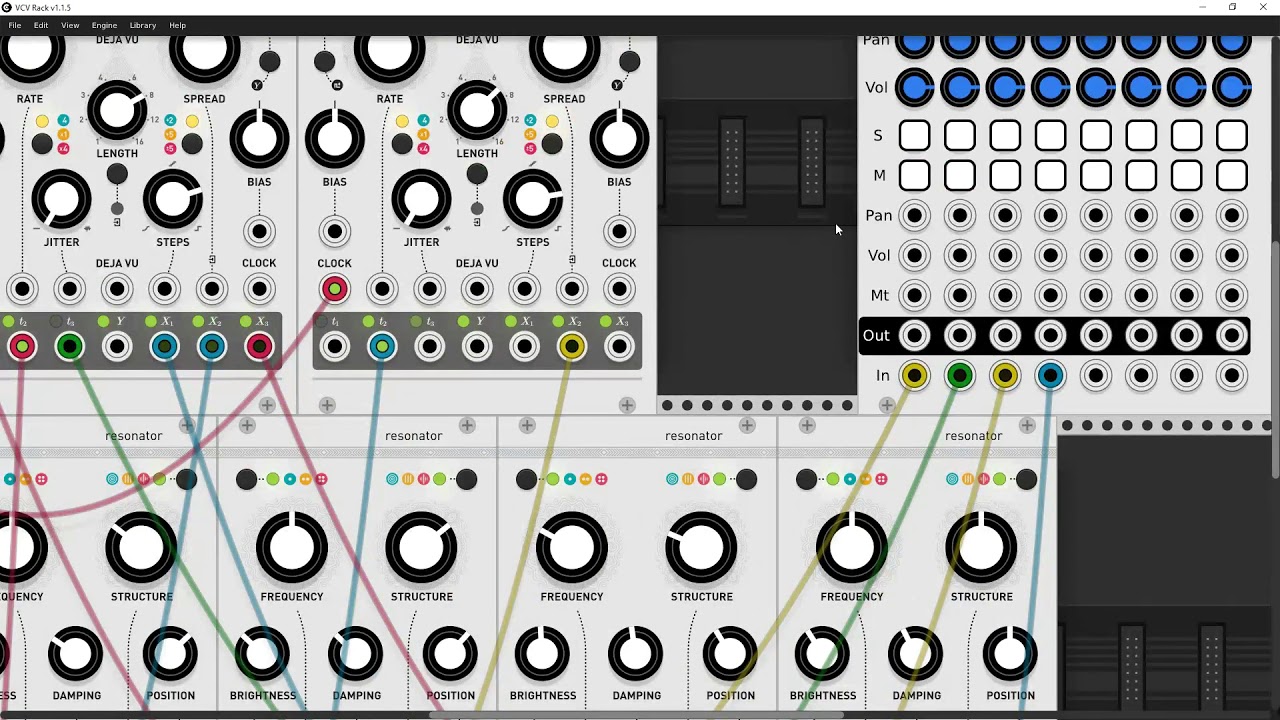
Task: Click the Mt jack of mixer channel 6
Action: coord(1141,295)
